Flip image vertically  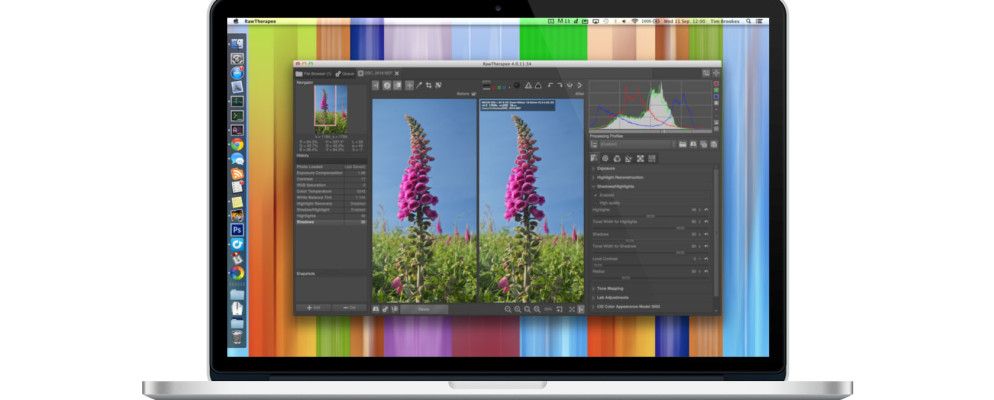(580, 85)
